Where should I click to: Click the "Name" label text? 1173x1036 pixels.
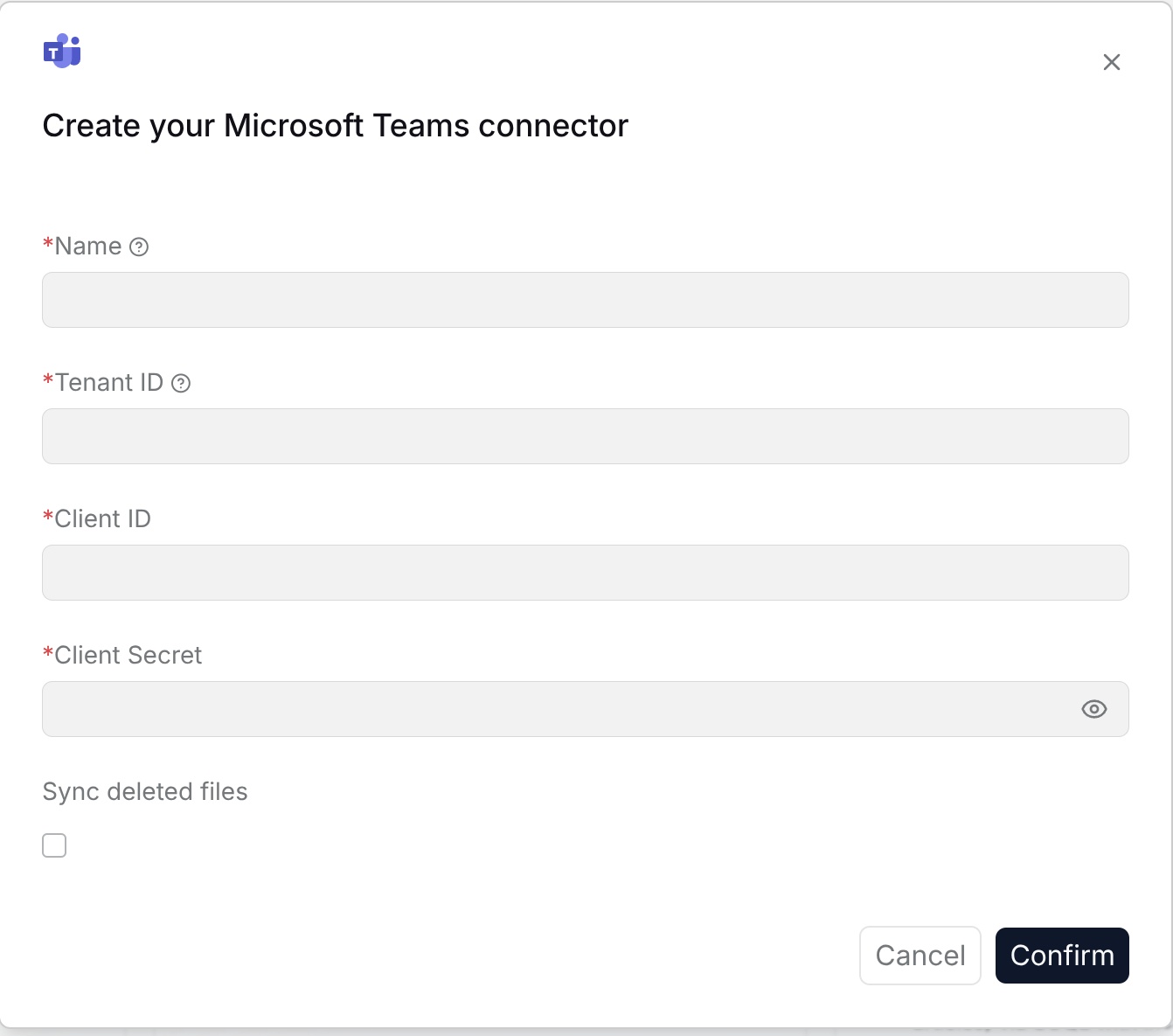coord(88,246)
